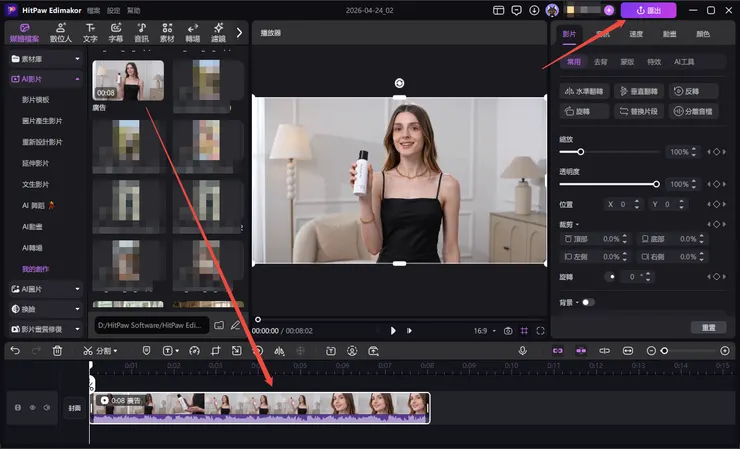This screenshot has height=449, width=740.
Task: Click the 重置 reset button
Action: (x=707, y=327)
